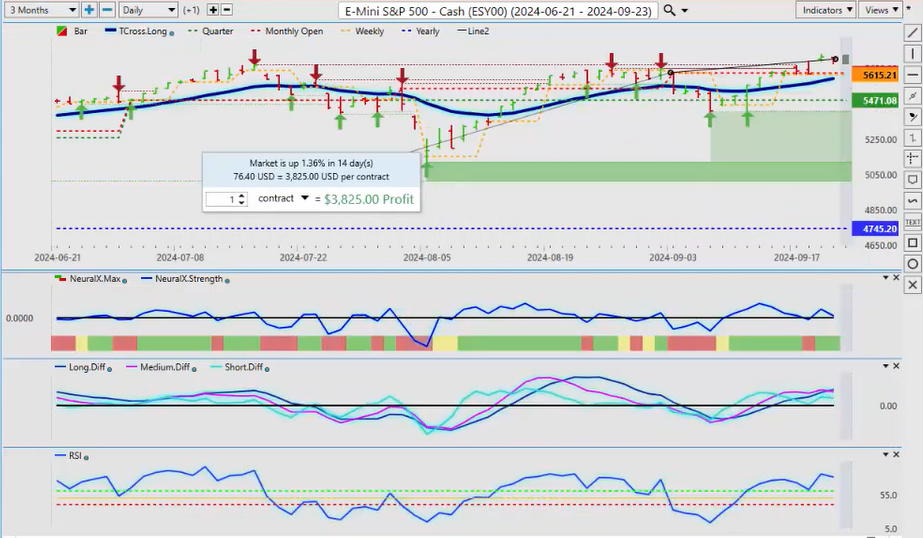Click the green 5471.08 price label
Image resolution: width=923 pixels, height=538 pixels.
875,101
